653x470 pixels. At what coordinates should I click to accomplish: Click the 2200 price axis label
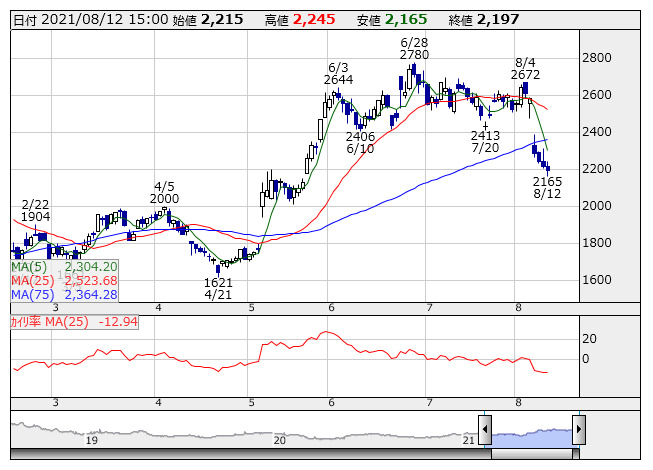pyautogui.click(x=597, y=169)
